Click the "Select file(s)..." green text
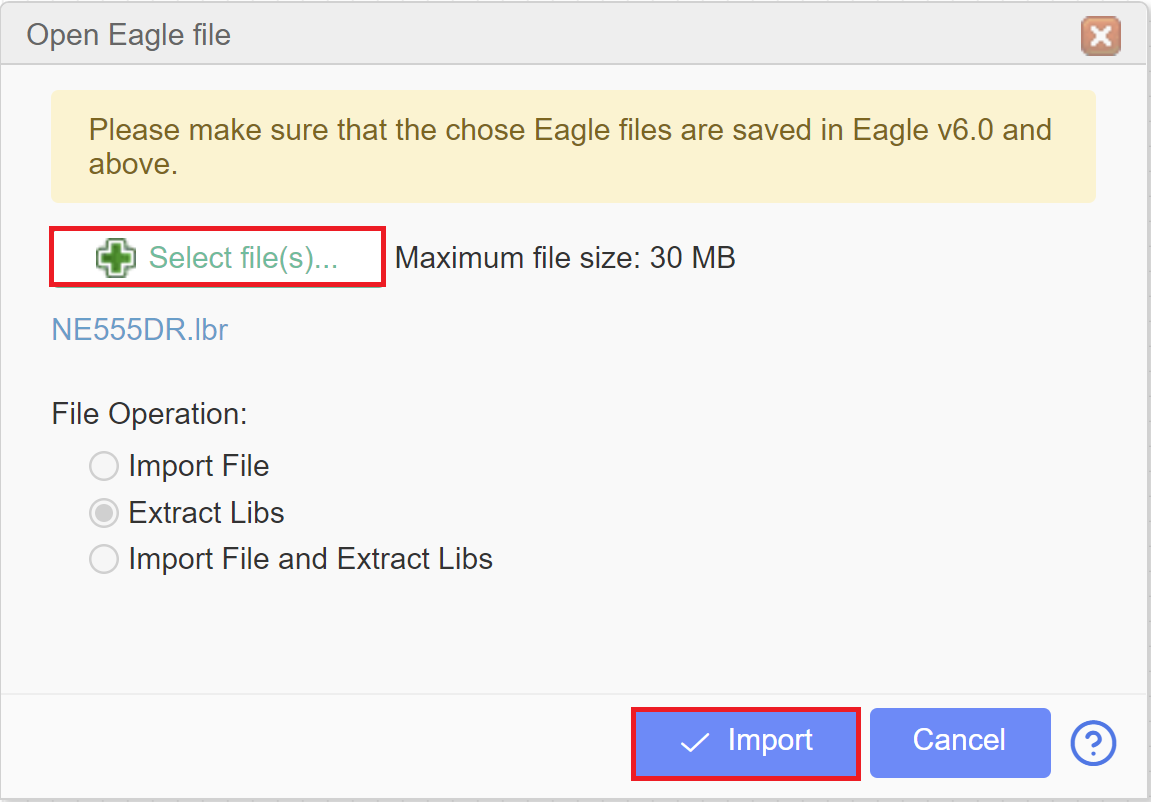The image size is (1151, 802). pos(243,258)
